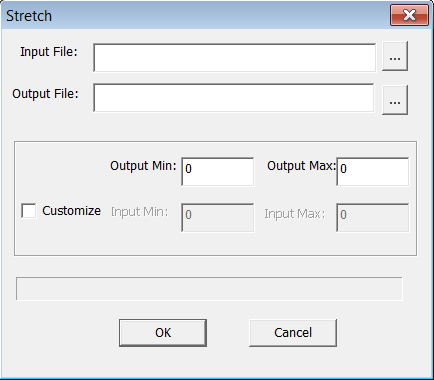Click the Output File label

pos(45,94)
